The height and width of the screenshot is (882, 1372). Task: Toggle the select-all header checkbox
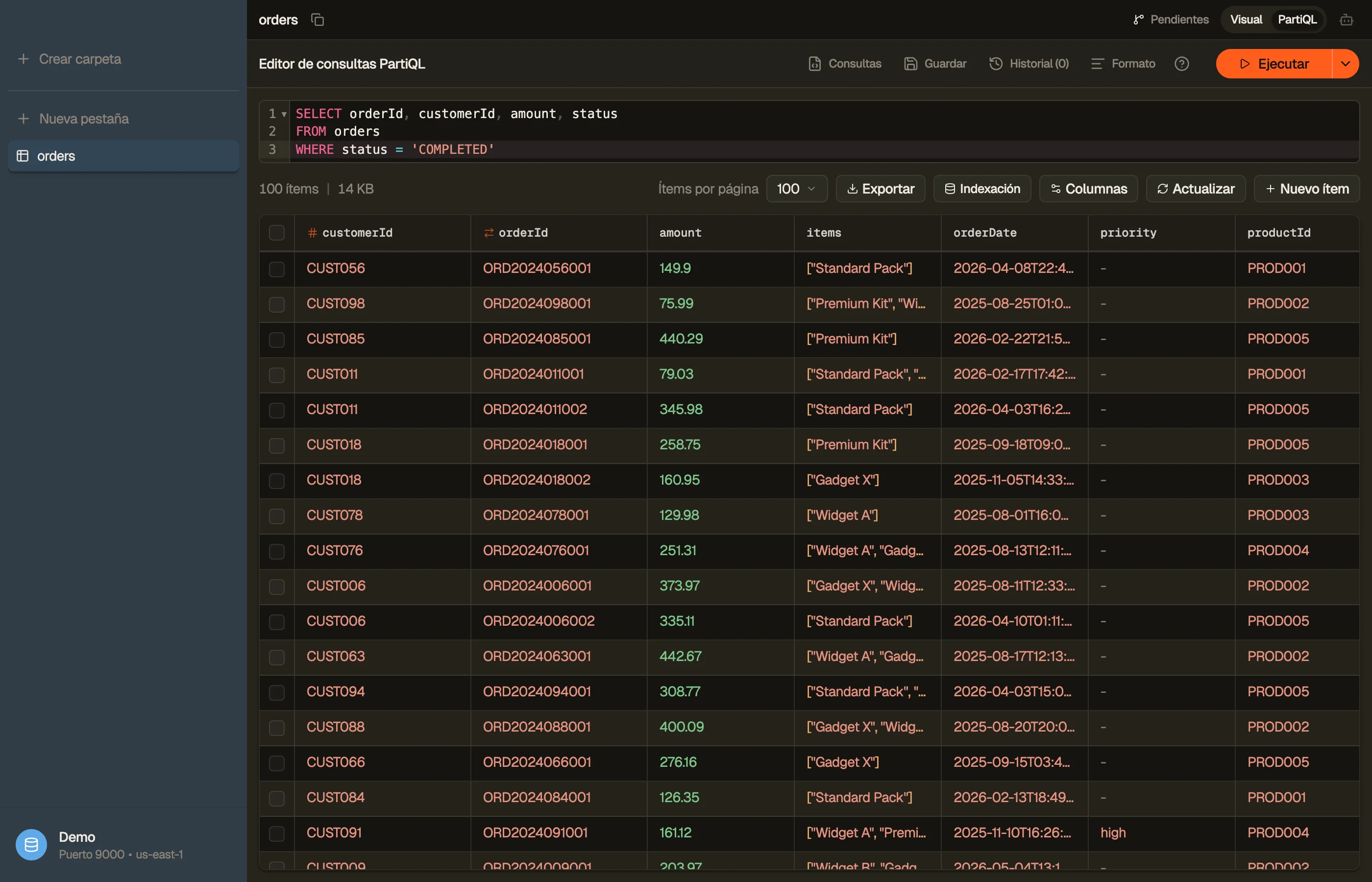tap(276, 233)
